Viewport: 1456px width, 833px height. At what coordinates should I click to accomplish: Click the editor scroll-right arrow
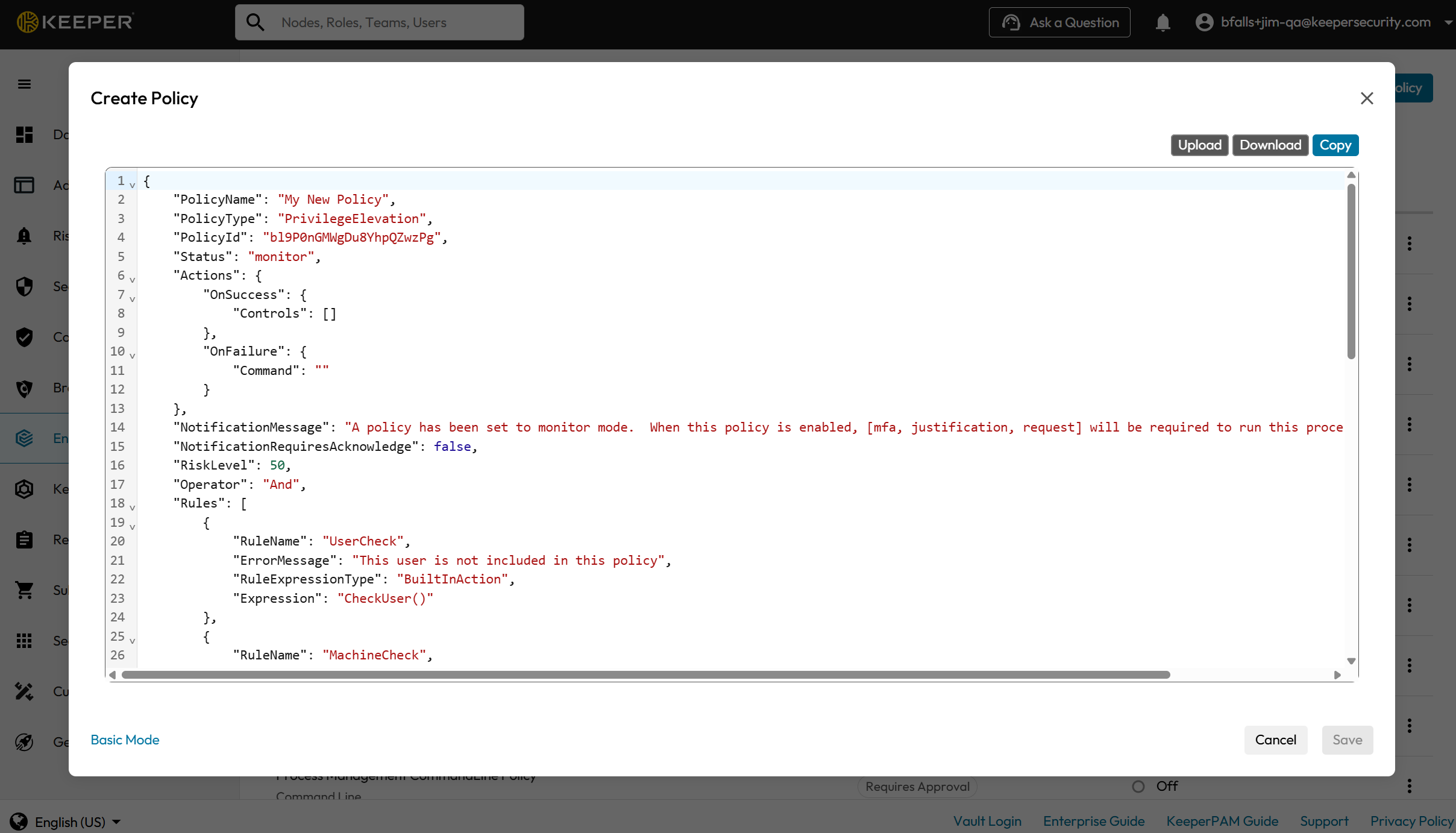point(1337,674)
